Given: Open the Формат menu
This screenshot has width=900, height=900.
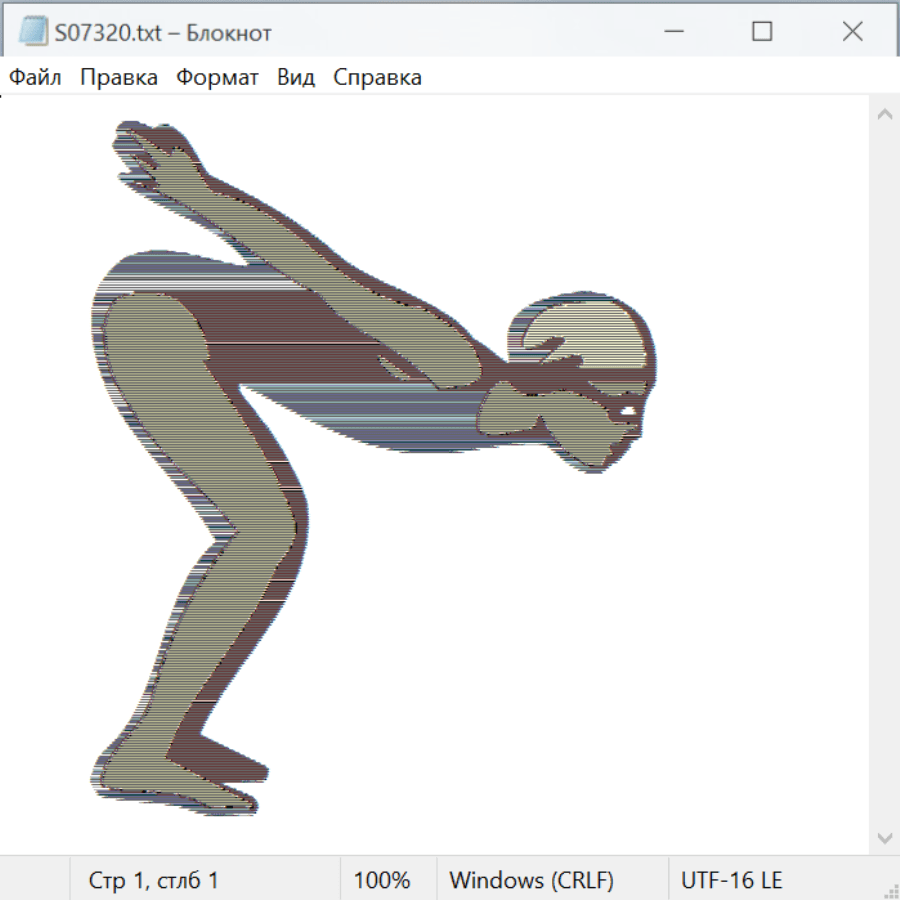Looking at the screenshot, I should click(x=217, y=78).
